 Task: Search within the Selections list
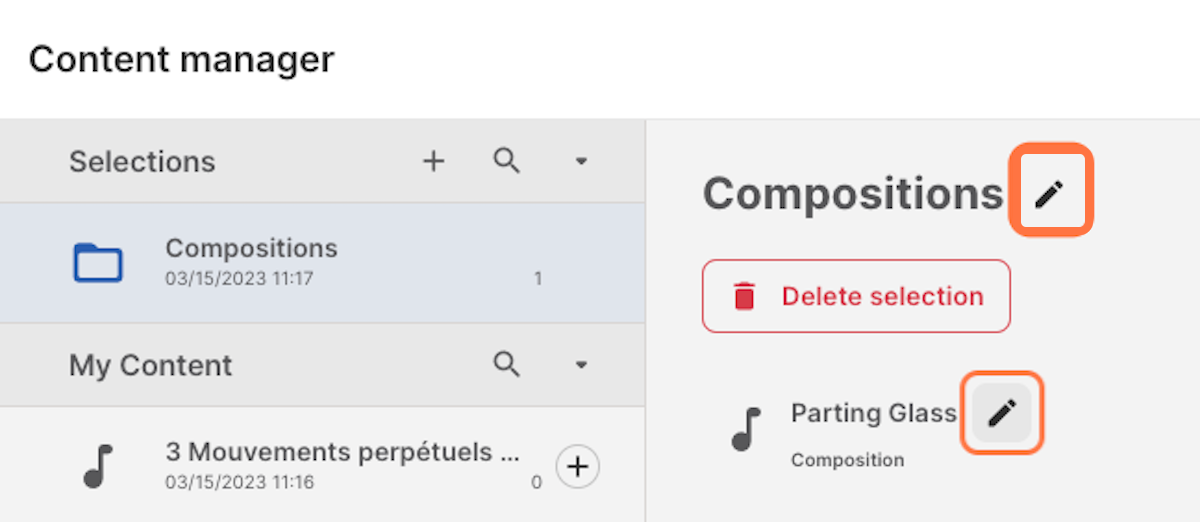coord(507,161)
